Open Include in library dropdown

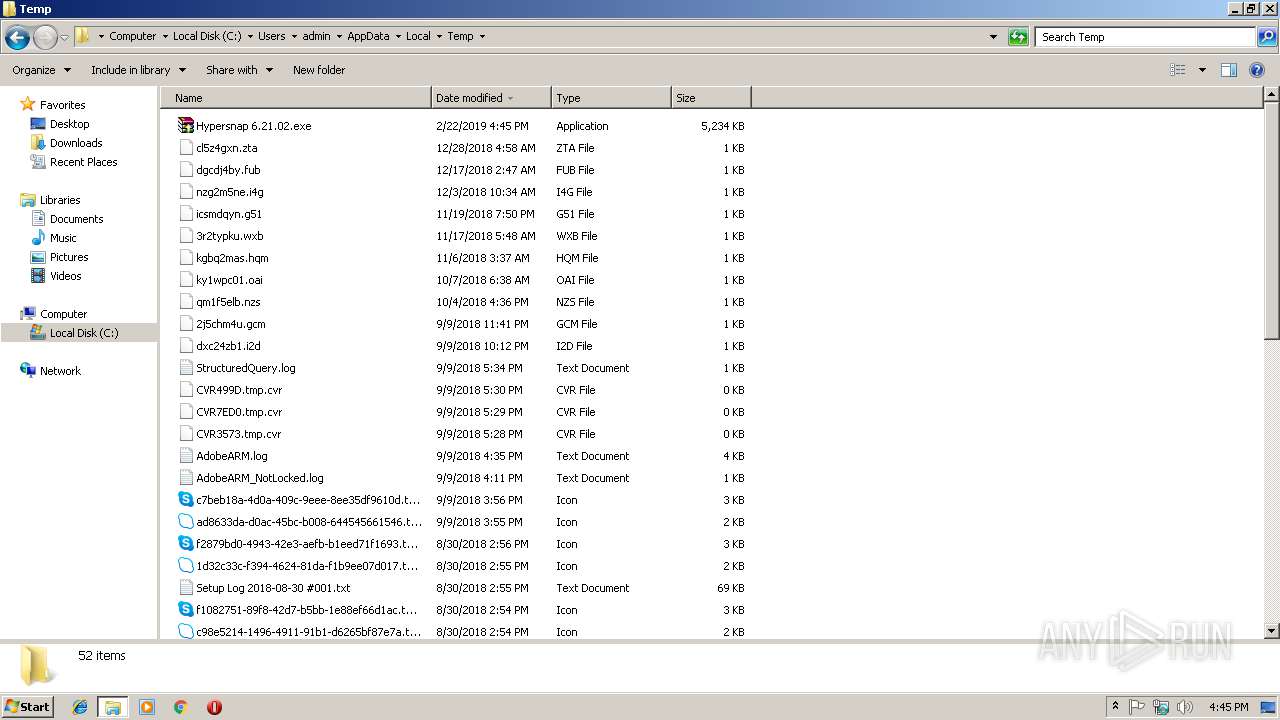(138, 70)
